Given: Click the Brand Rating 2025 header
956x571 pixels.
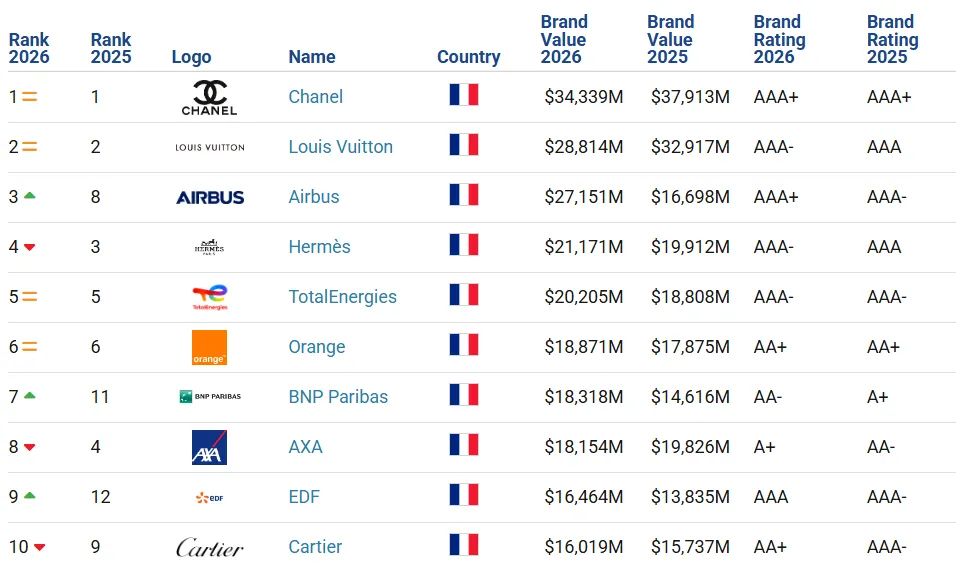Looking at the screenshot, I should point(893,40).
